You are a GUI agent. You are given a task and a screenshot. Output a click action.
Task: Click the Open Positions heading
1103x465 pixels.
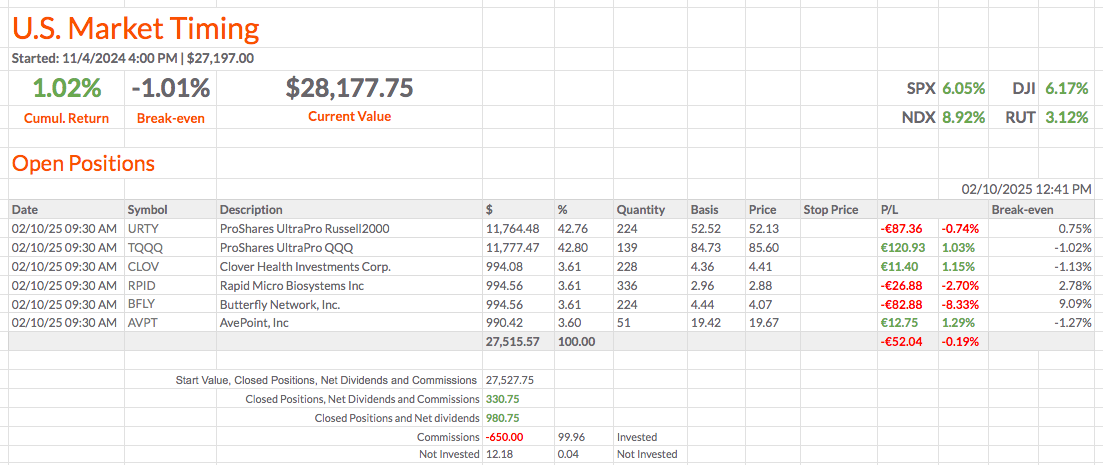[83, 163]
